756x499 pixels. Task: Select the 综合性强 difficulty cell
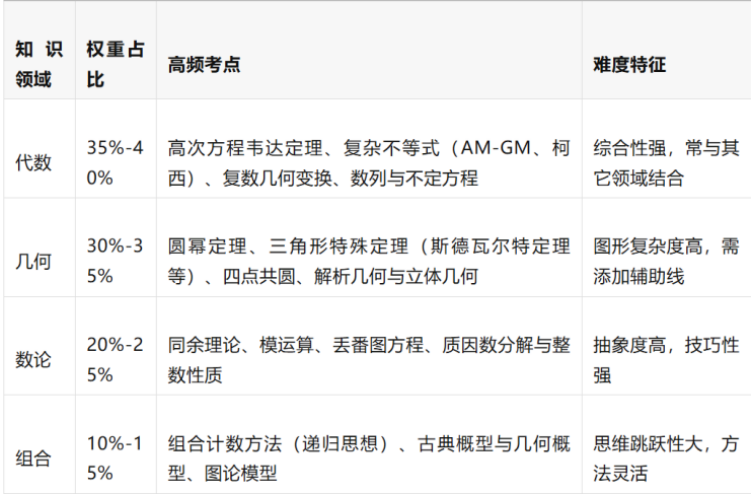click(665, 162)
